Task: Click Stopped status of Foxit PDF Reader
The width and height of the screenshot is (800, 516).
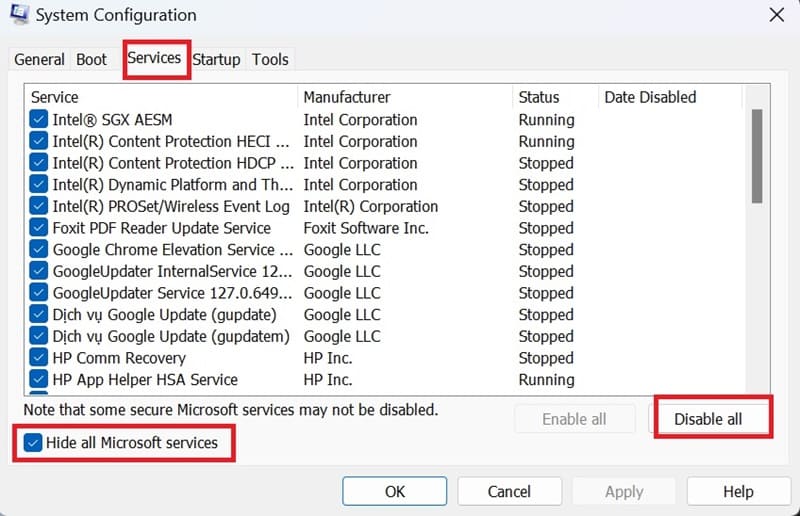Action: (546, 228)
